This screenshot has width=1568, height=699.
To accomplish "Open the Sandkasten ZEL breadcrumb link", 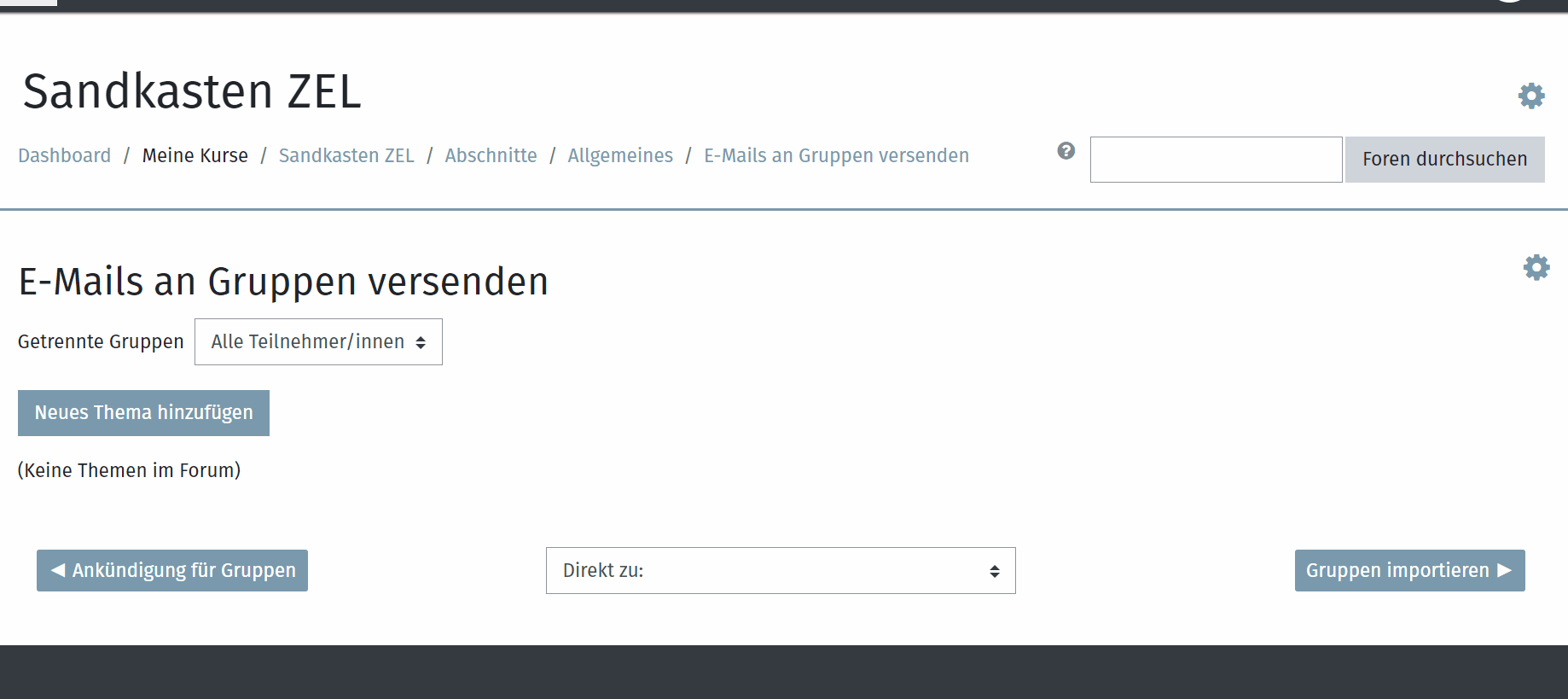I will (346, 155).
